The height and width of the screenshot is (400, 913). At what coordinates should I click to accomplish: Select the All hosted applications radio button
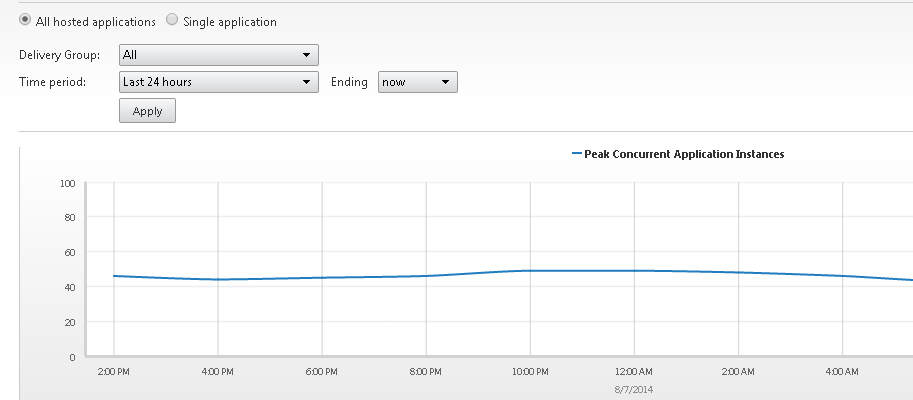[25, 21]
